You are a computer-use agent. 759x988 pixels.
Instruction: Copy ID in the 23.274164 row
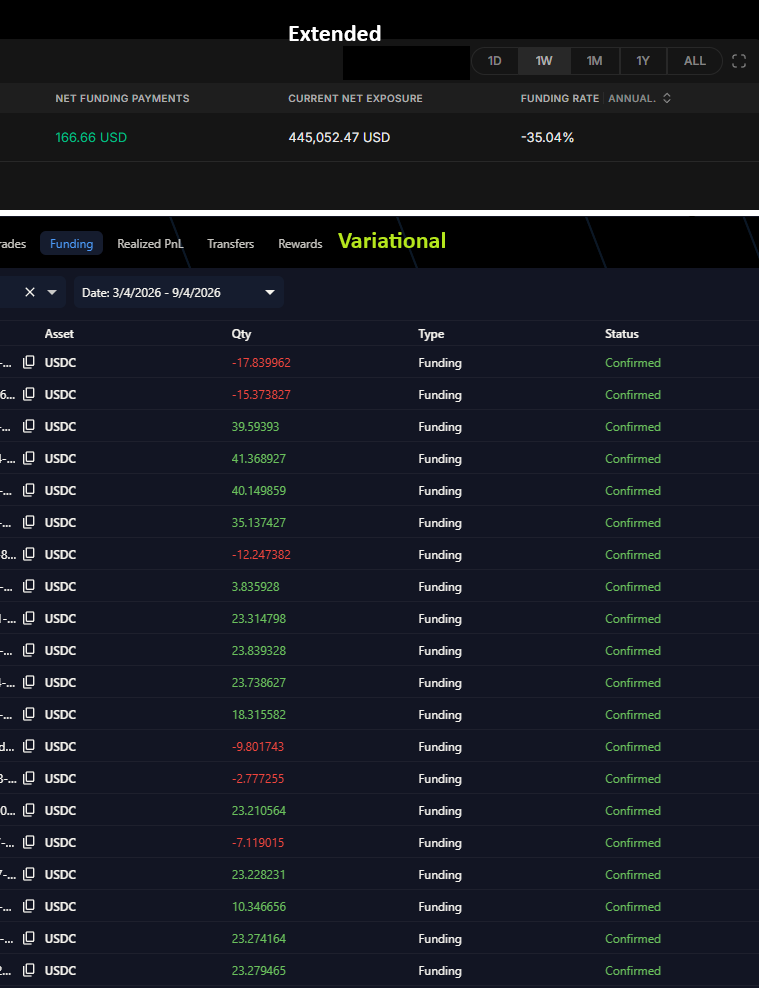tap(28, 938)
